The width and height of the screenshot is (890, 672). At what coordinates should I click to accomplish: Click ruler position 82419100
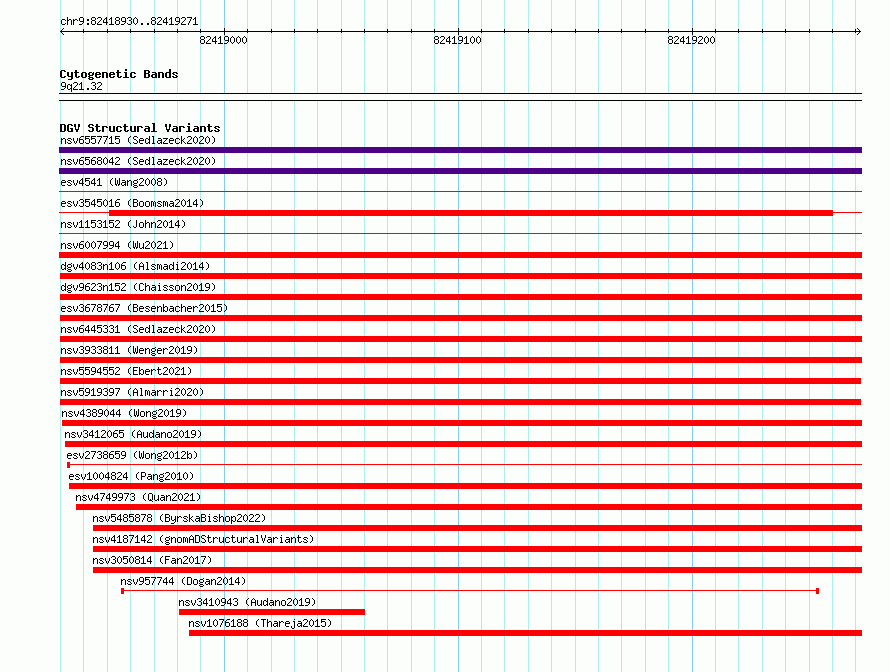[x=457, y=40]
